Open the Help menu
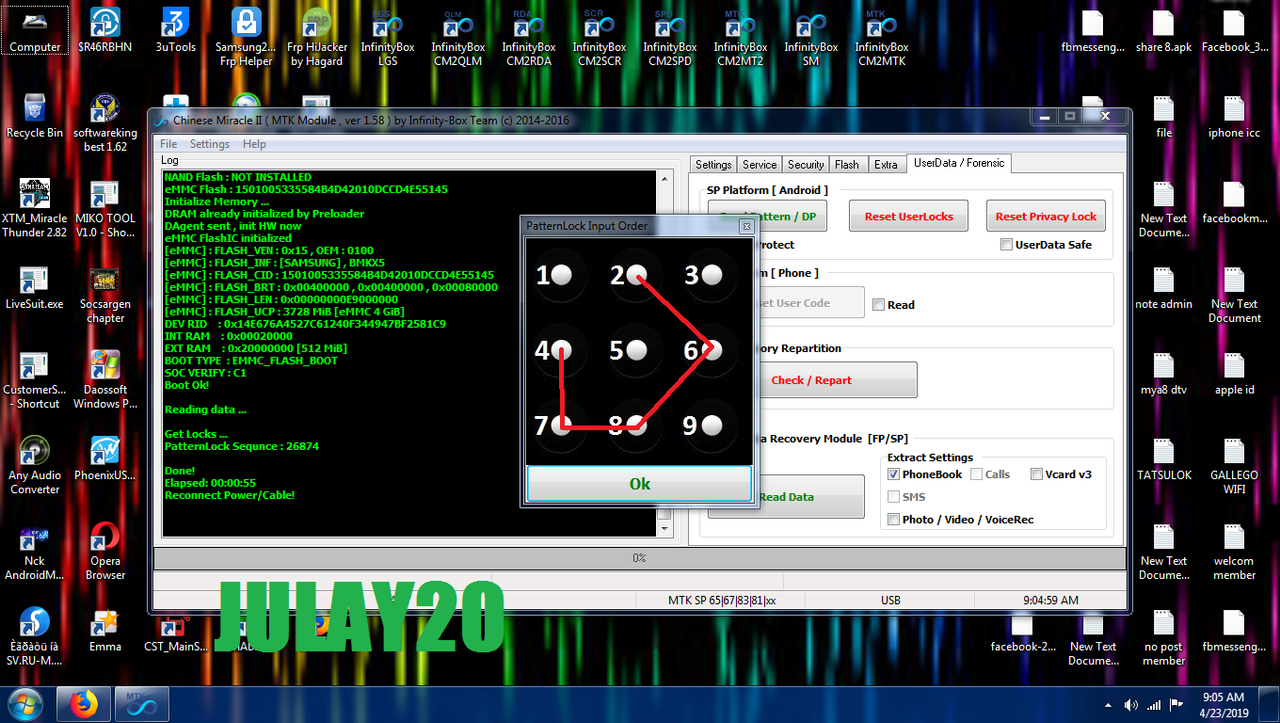The width and height of the screenshot is (1280, 723). (x=255, y=144)
